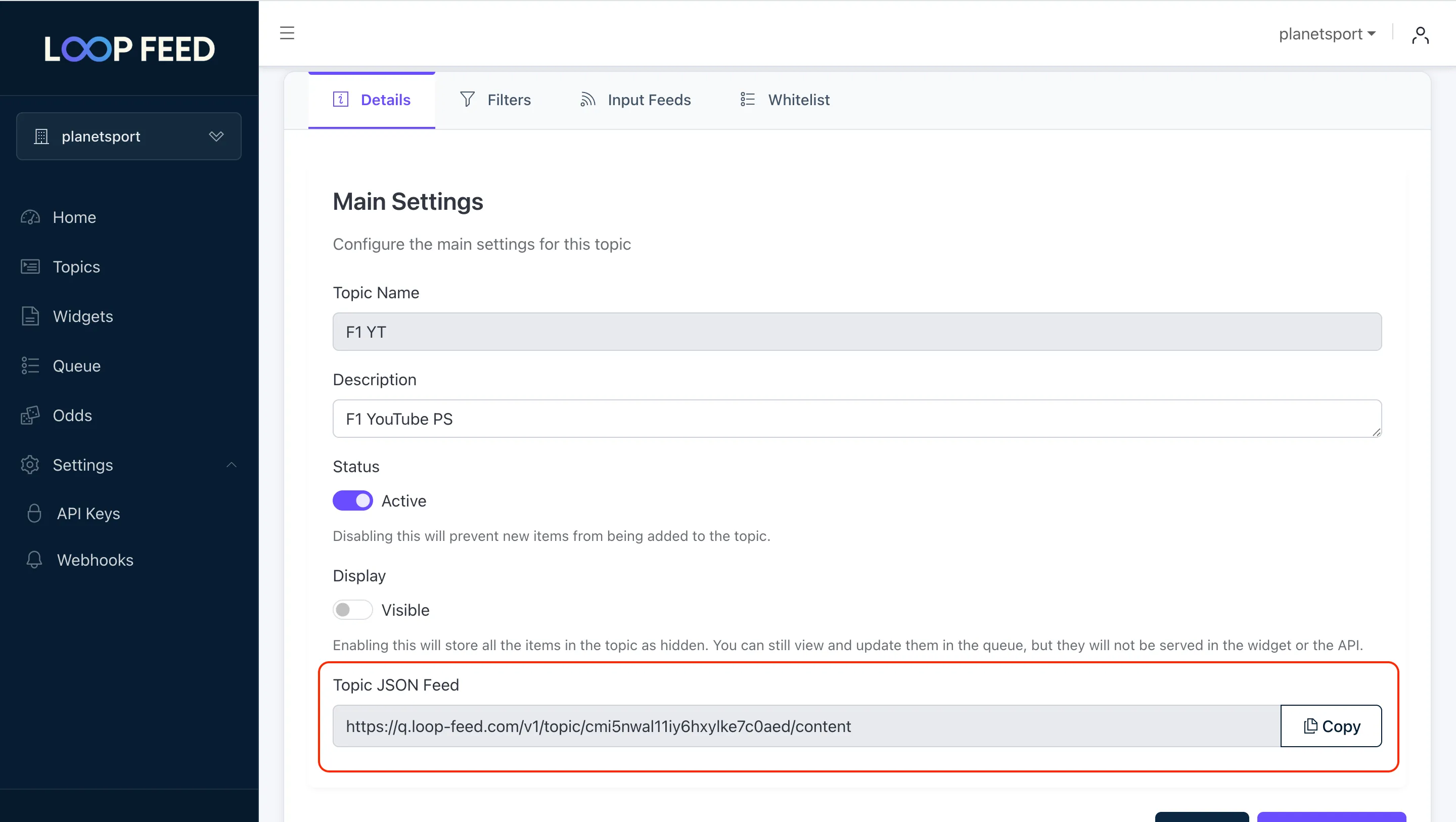Viewport: 1456px width, 822px height.
Task: Copy the Topic JSON Feed URL
Action: point(1331,726)
